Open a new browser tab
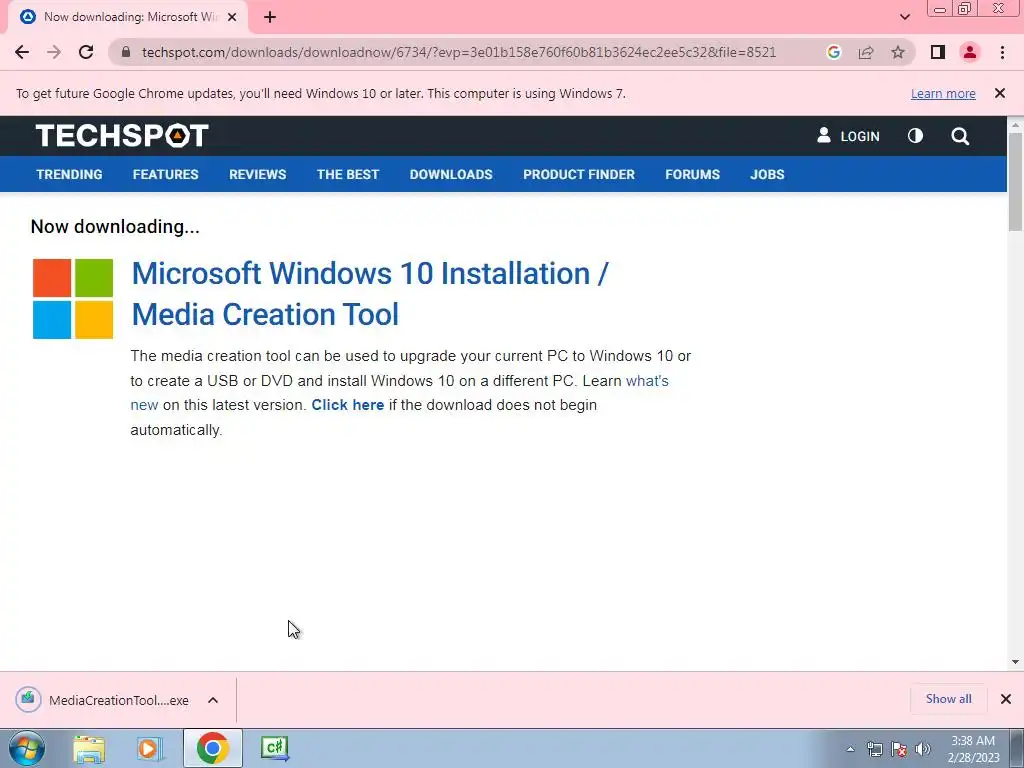This screenshot has height=768, width=1024. (x=270, y=18)
